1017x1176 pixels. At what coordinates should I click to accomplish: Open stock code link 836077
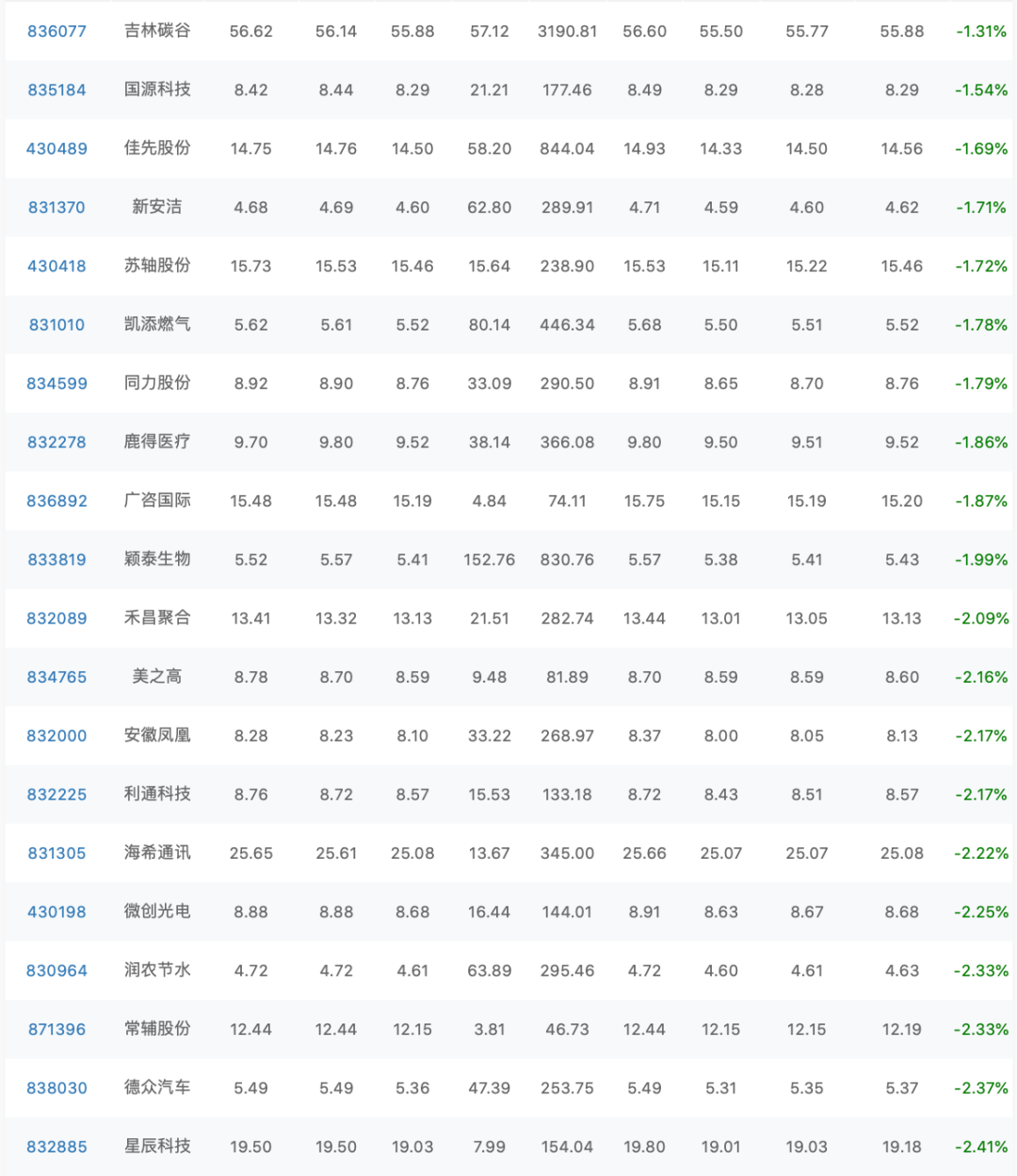[56, 31]
